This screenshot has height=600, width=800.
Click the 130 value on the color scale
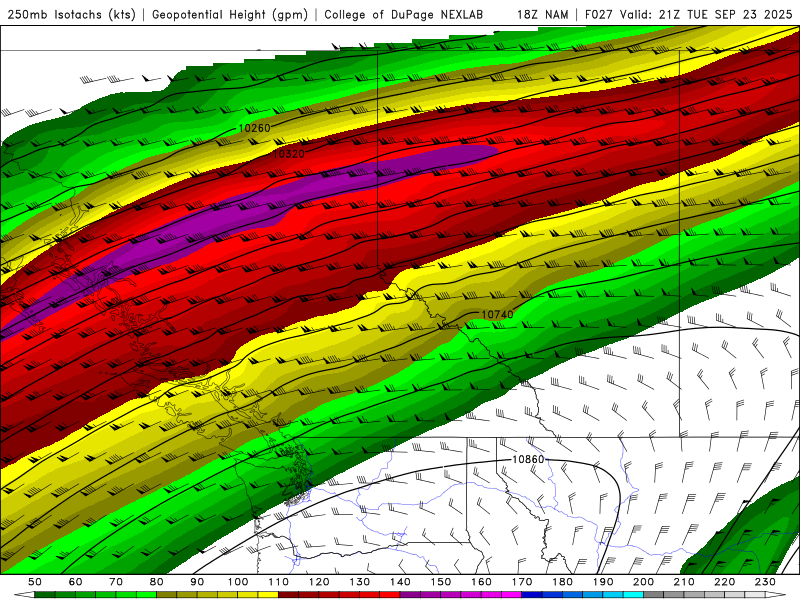(x=360, y=582)
